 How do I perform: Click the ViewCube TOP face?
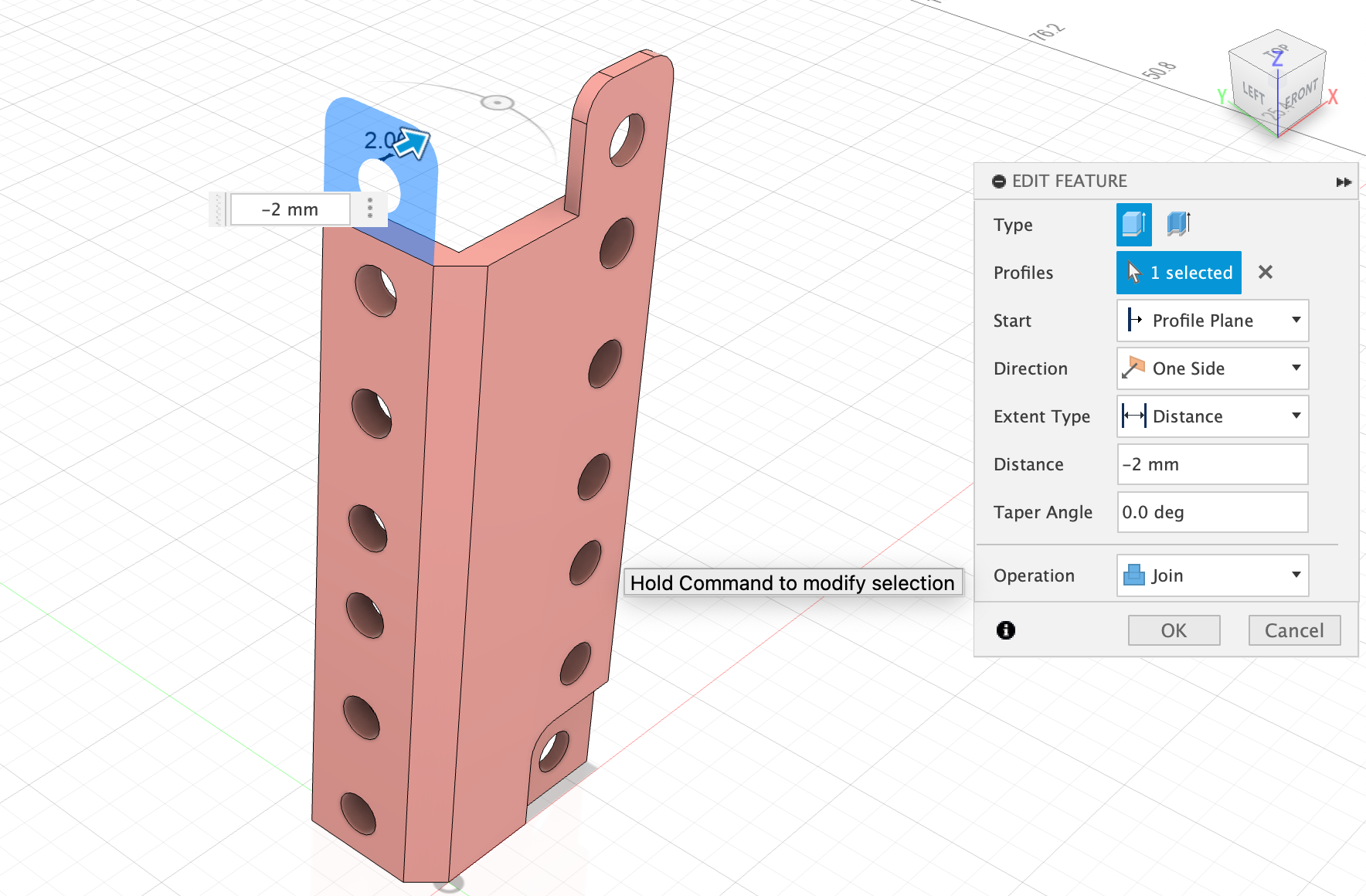click(1276, 54)
